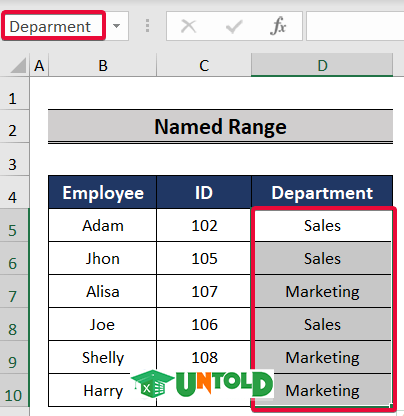The height and width of the screenshot is (416, 404).
Task: Select the cell with ID 106
Action: point(204,324)
